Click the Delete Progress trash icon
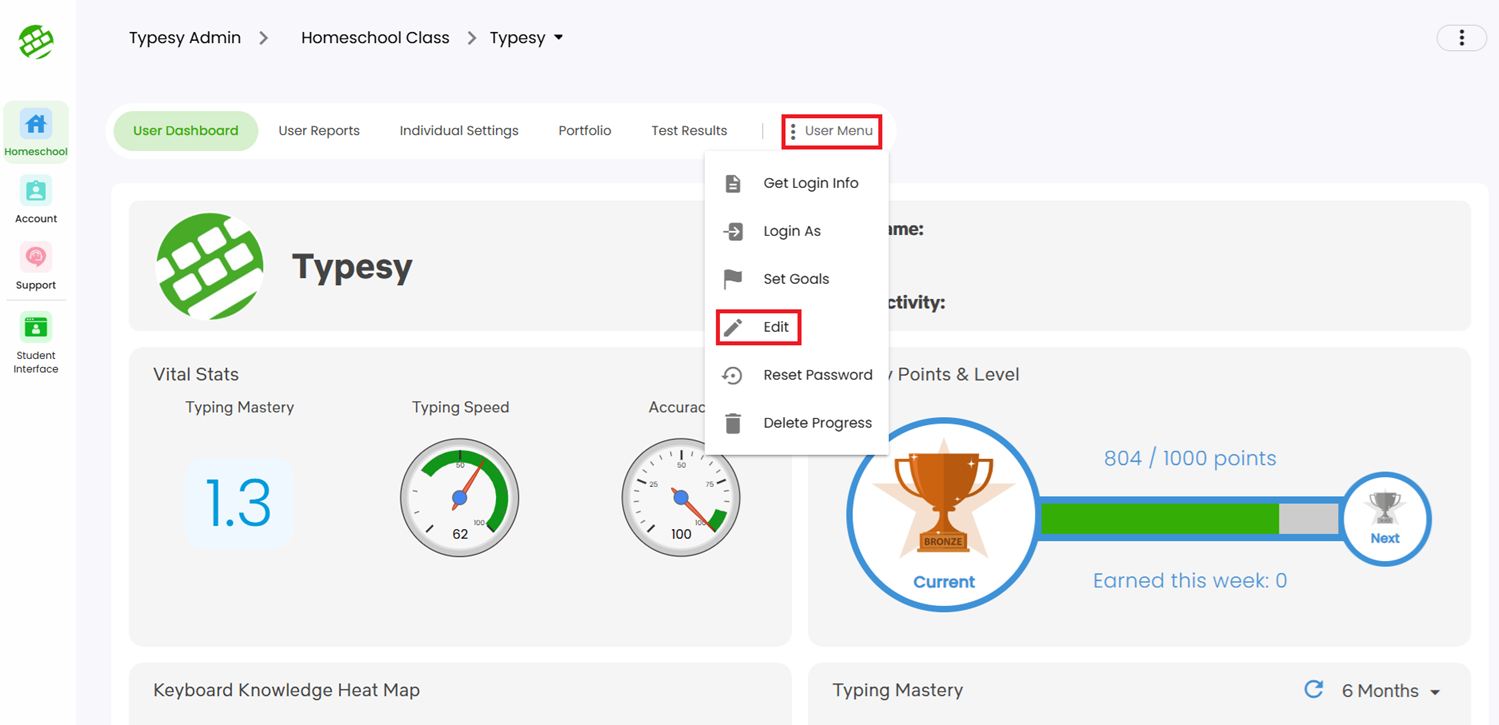 click(733, 423)
